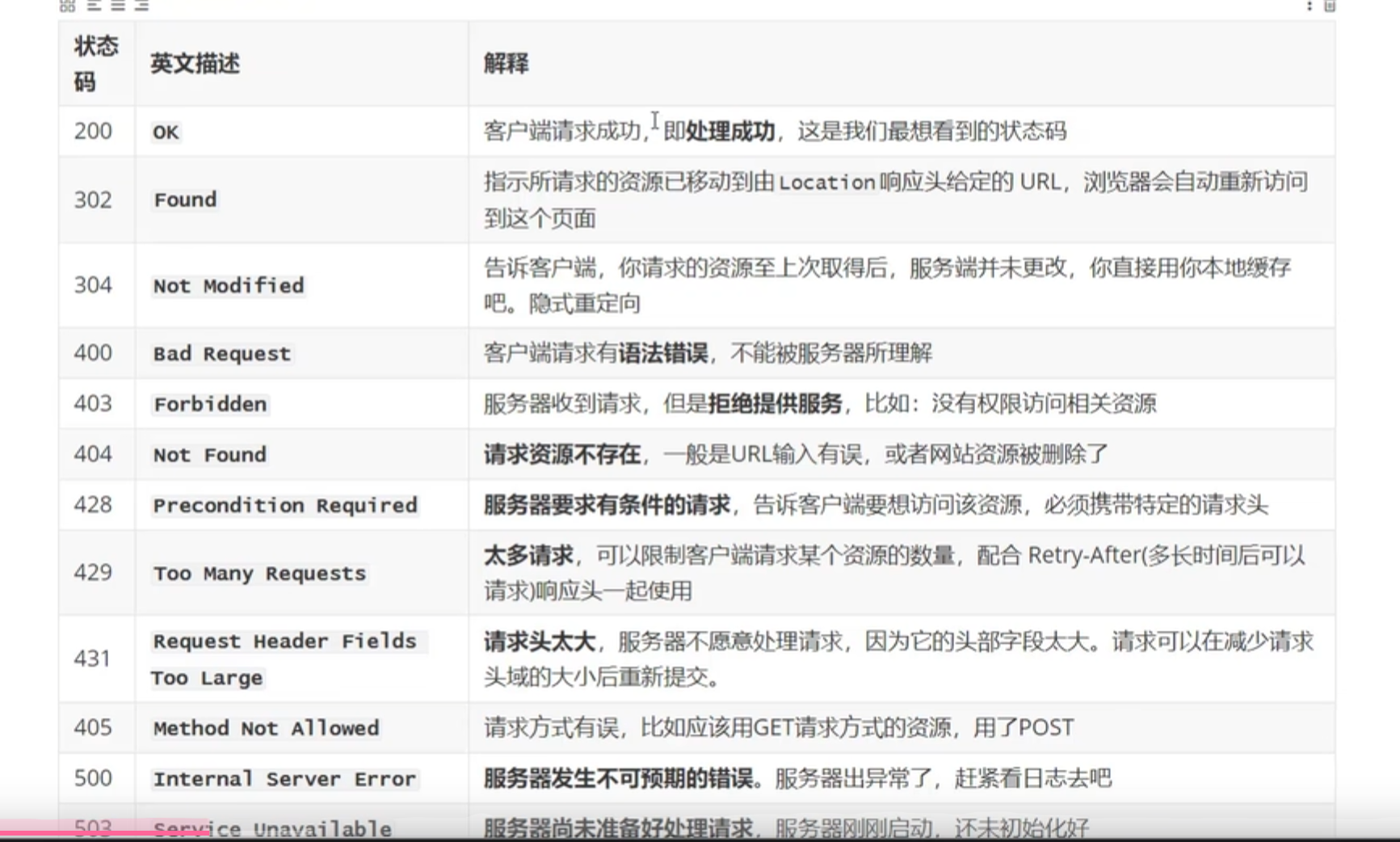Image resolution: width=1400 pixels, height=842 pixels.
Task: Click the align center icon above the table
Action: 118,6
